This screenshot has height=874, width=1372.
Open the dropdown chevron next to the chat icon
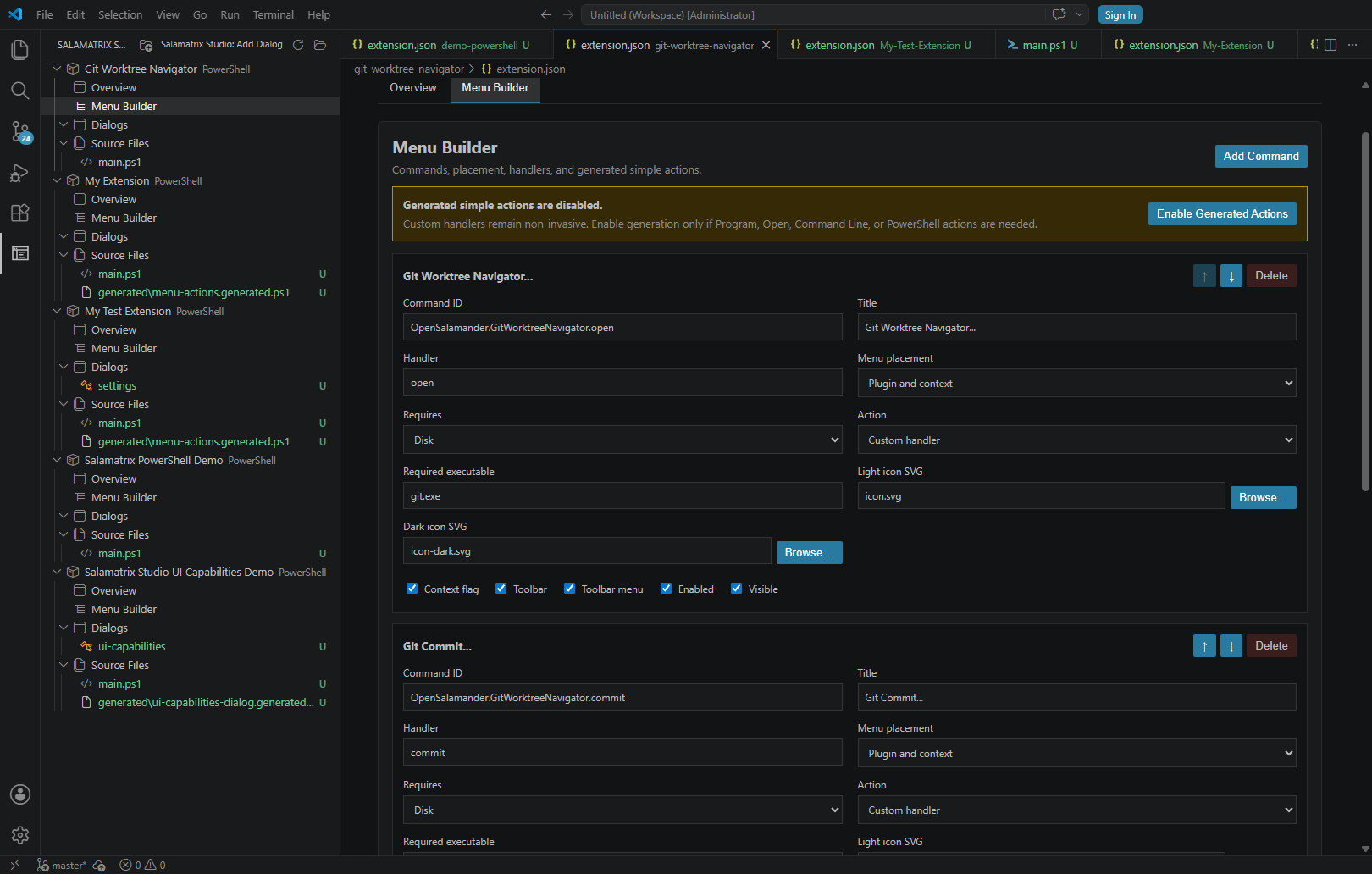1080,14
